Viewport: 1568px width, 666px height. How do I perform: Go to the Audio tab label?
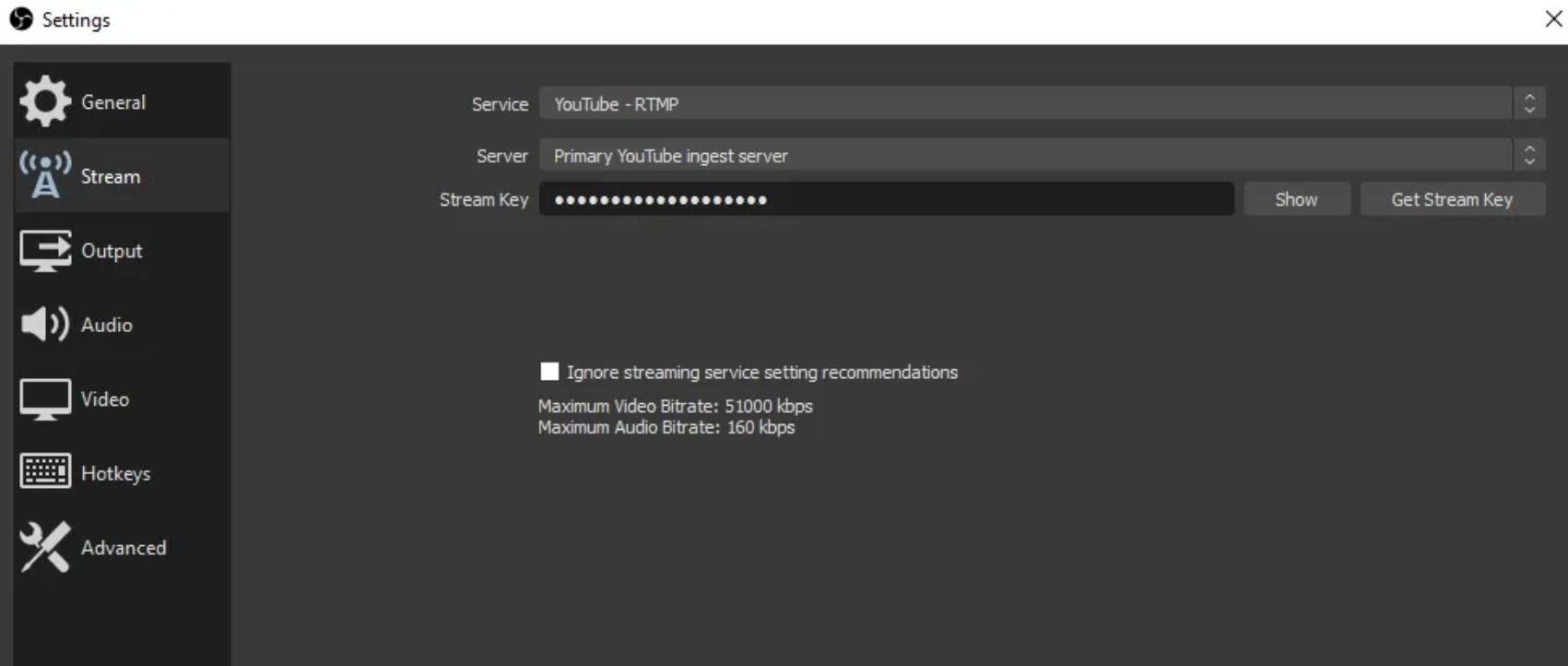click(107, 325)
